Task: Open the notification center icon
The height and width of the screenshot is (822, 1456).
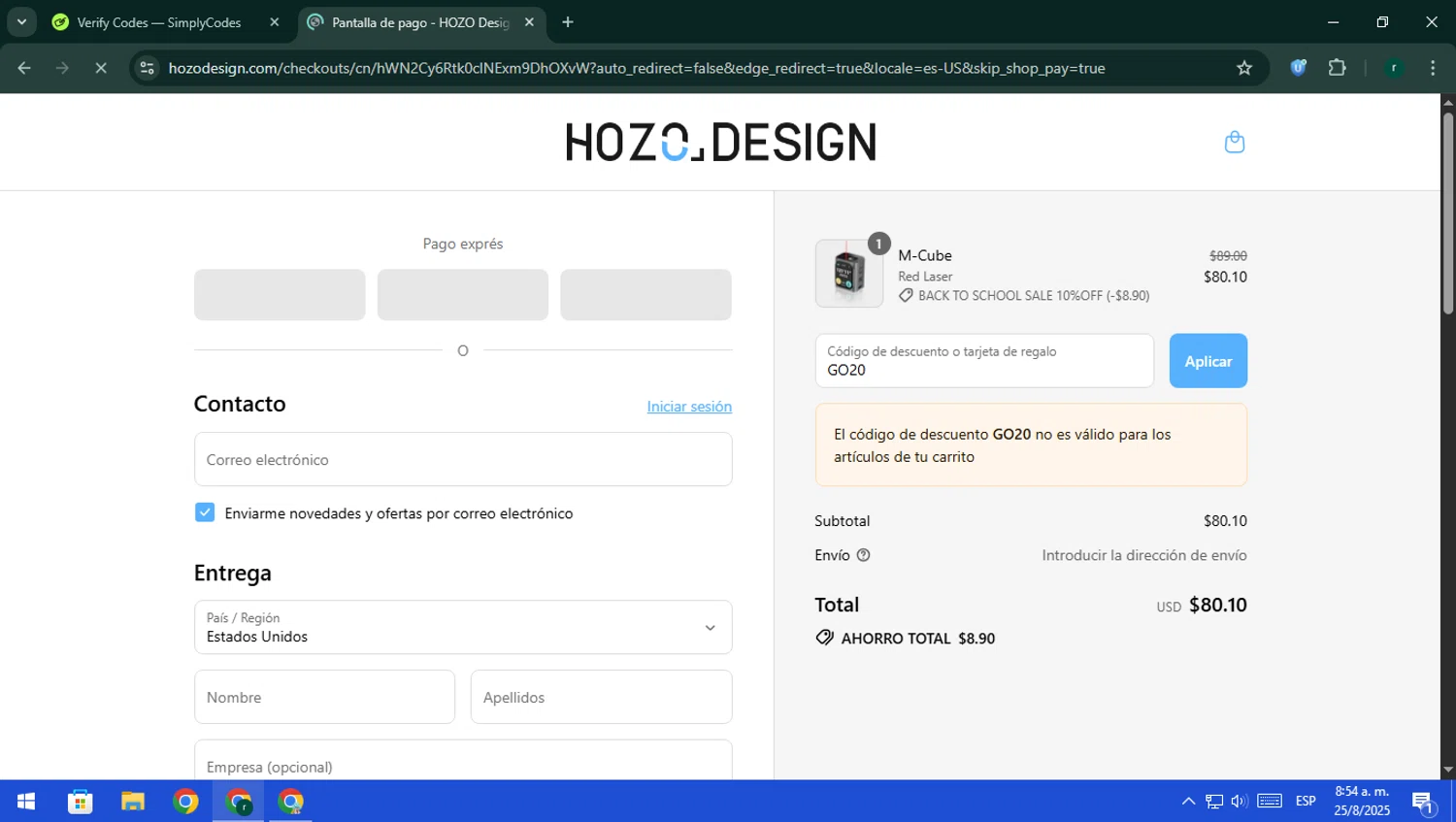Action: coord(1424,803)
